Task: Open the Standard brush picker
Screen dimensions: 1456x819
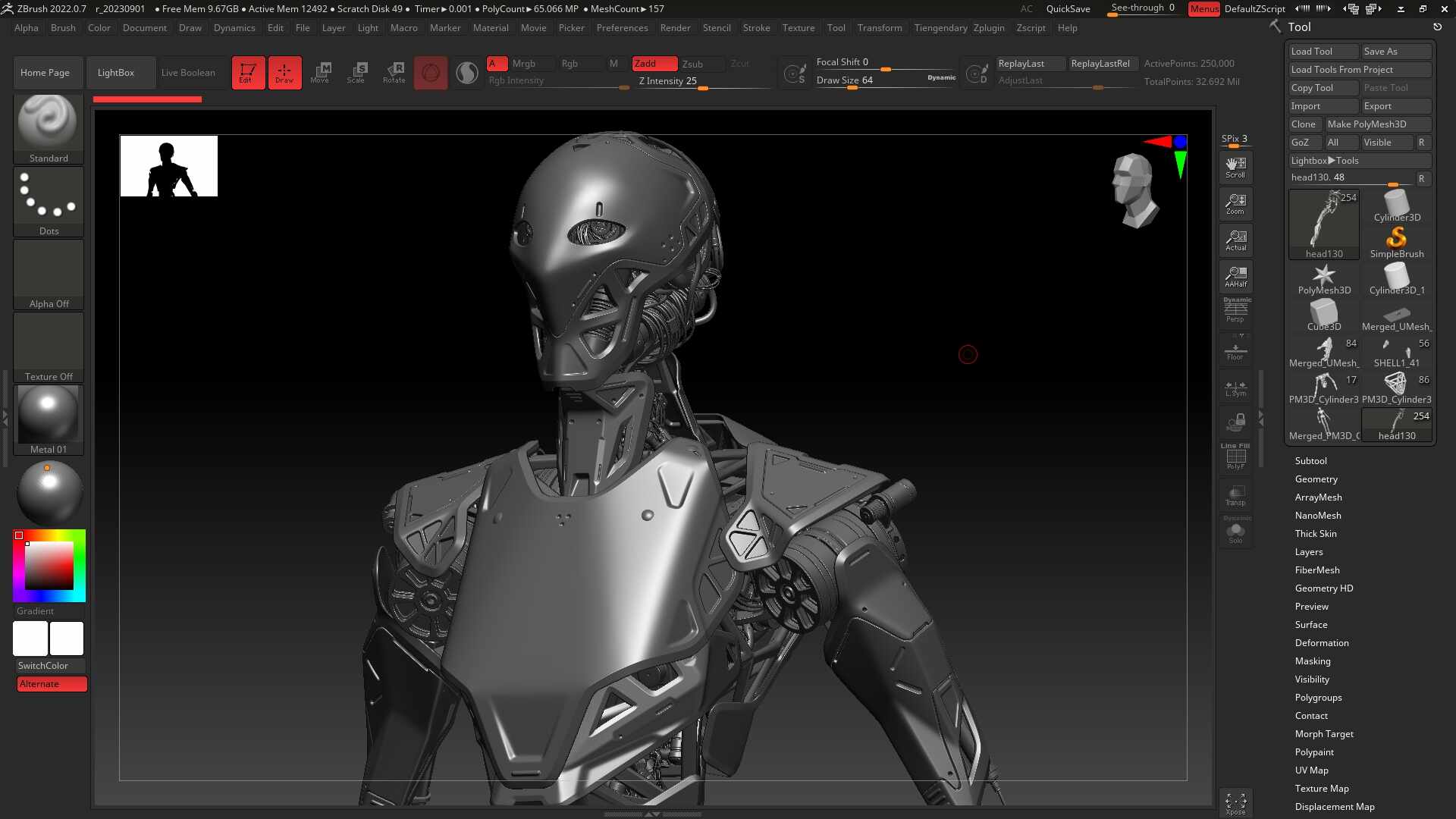Action: 49,129
